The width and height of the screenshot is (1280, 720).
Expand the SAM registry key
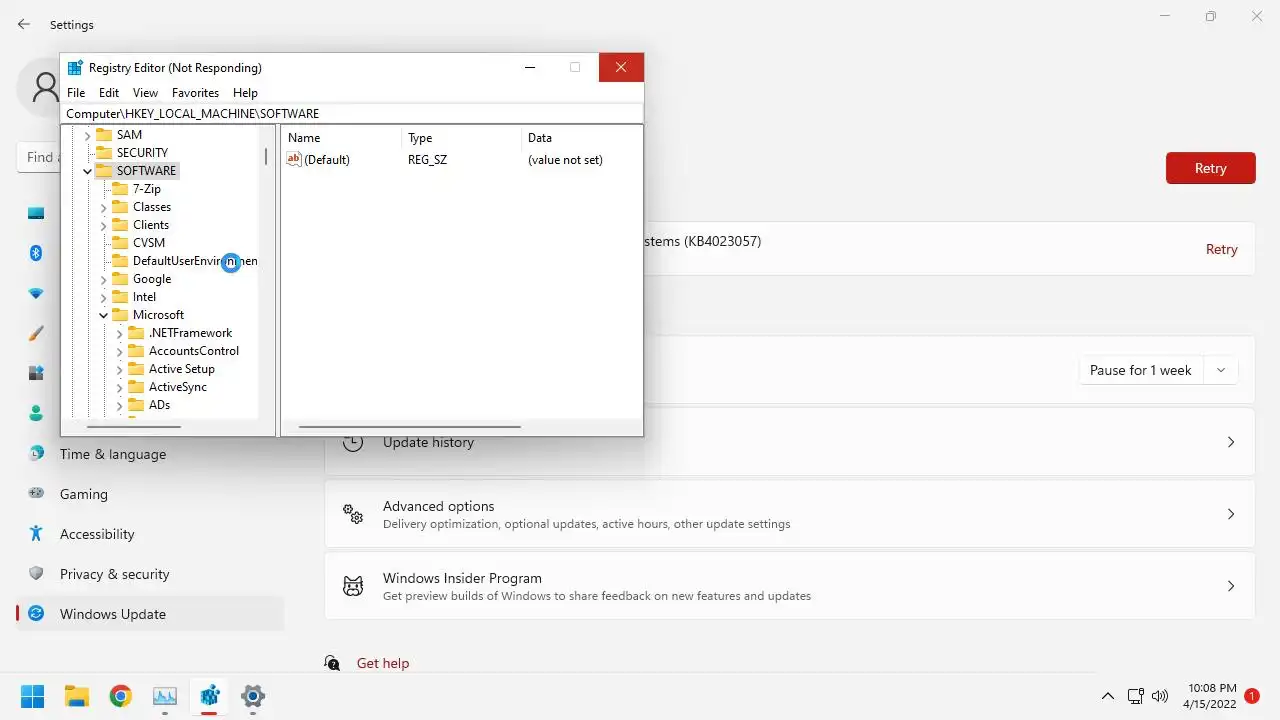point(87,135)
